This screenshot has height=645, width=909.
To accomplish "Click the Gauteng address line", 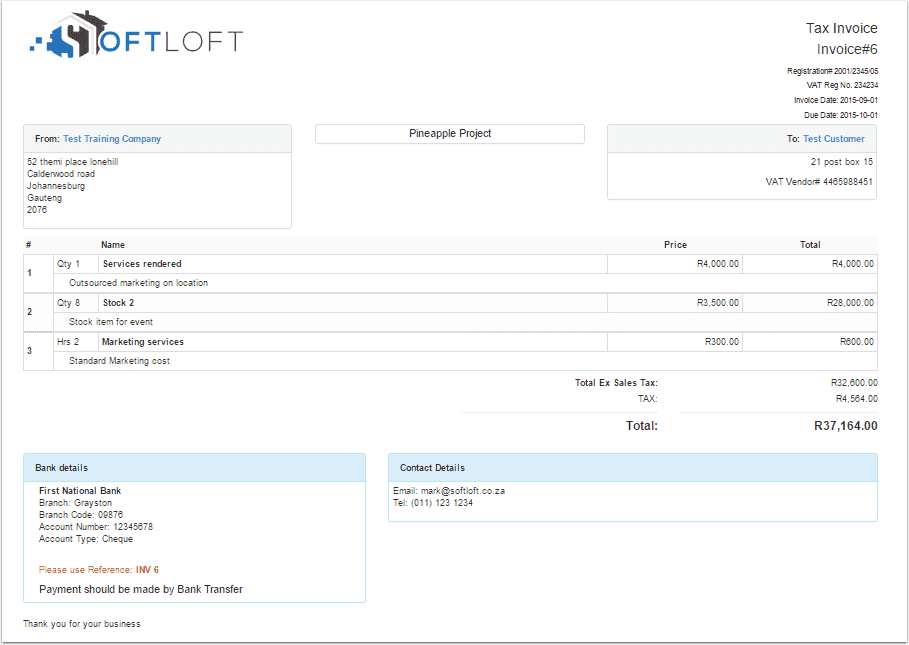I will pos(44,198).
